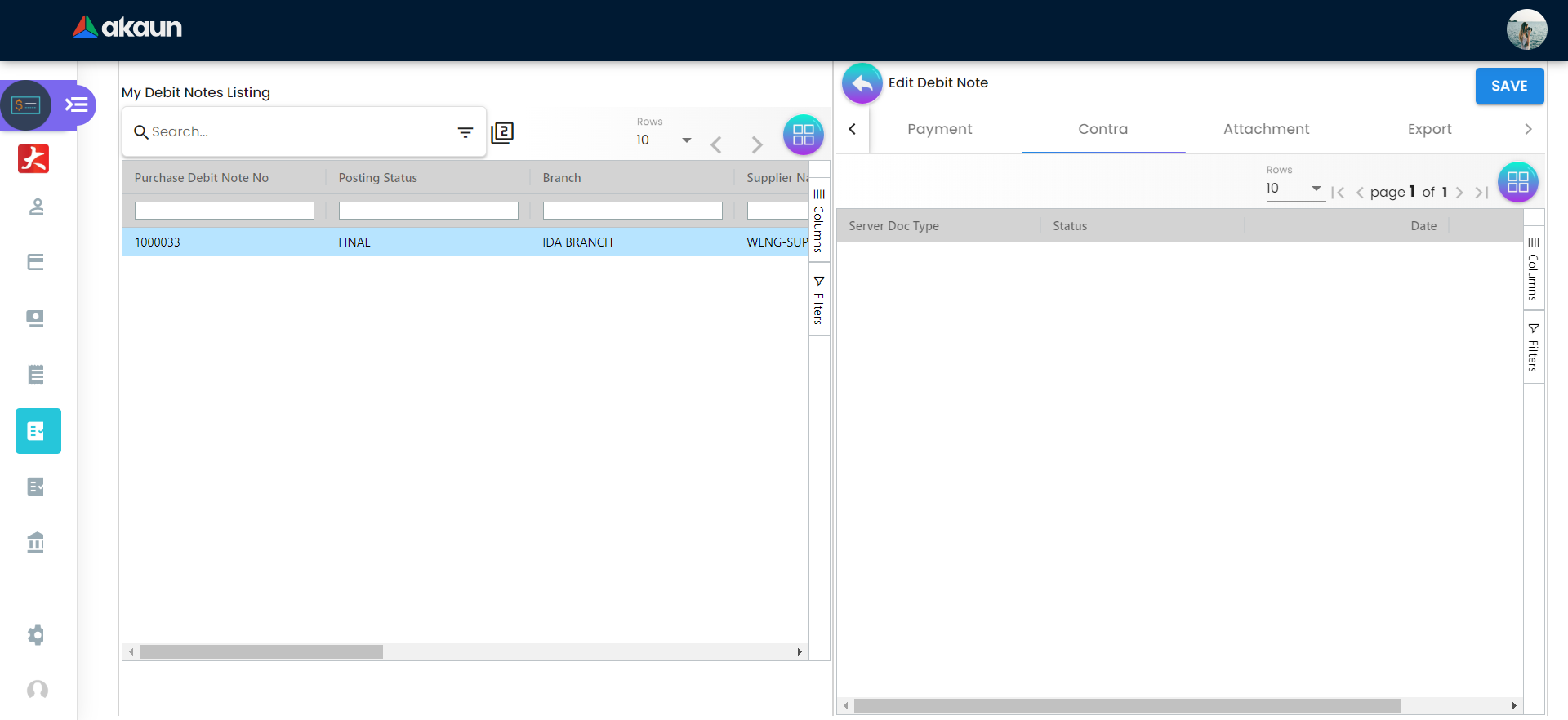
Task: Switch to the Attachment tab
Action: click(x=1266, y=129)
